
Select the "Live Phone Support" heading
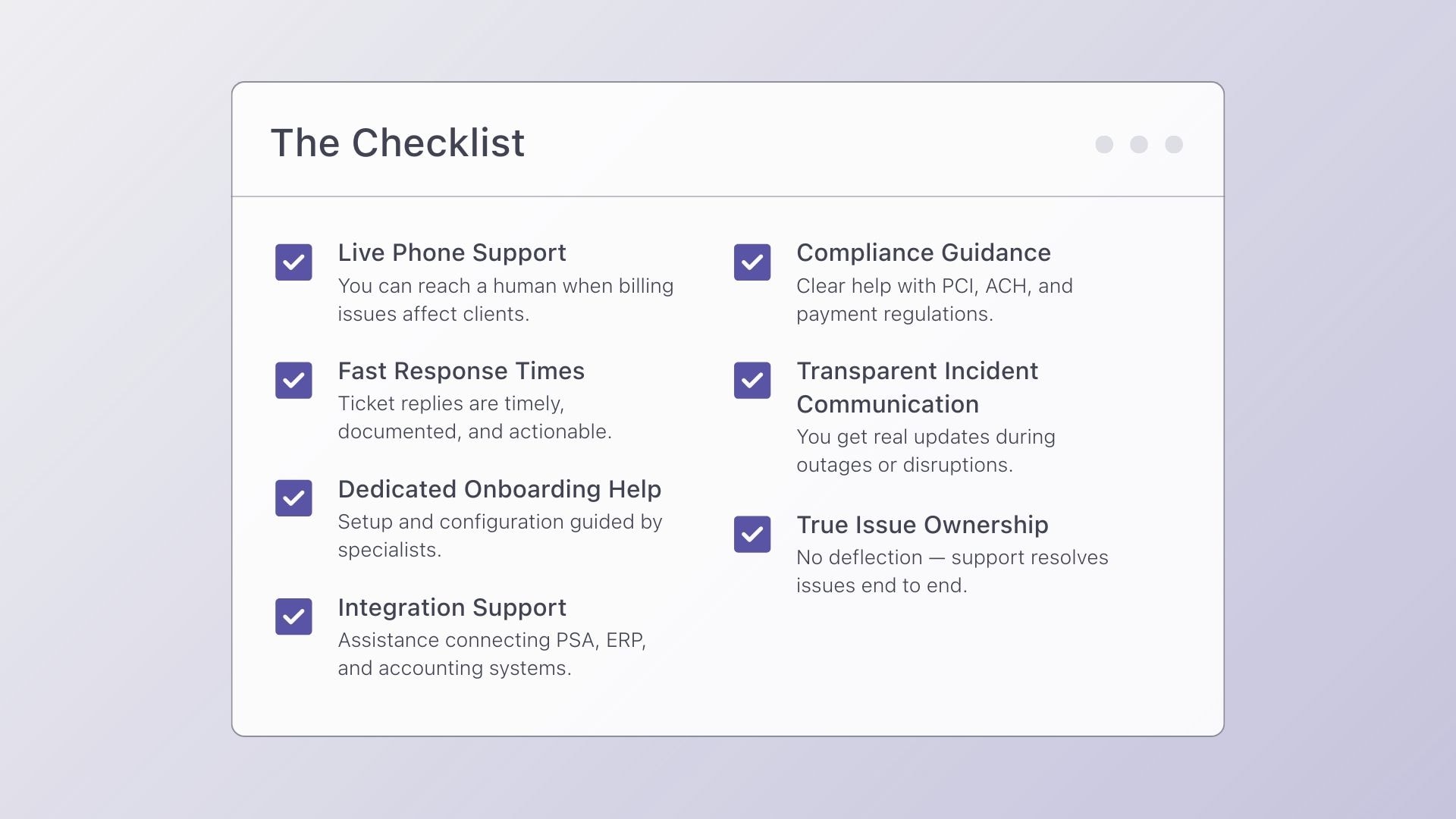452,253
